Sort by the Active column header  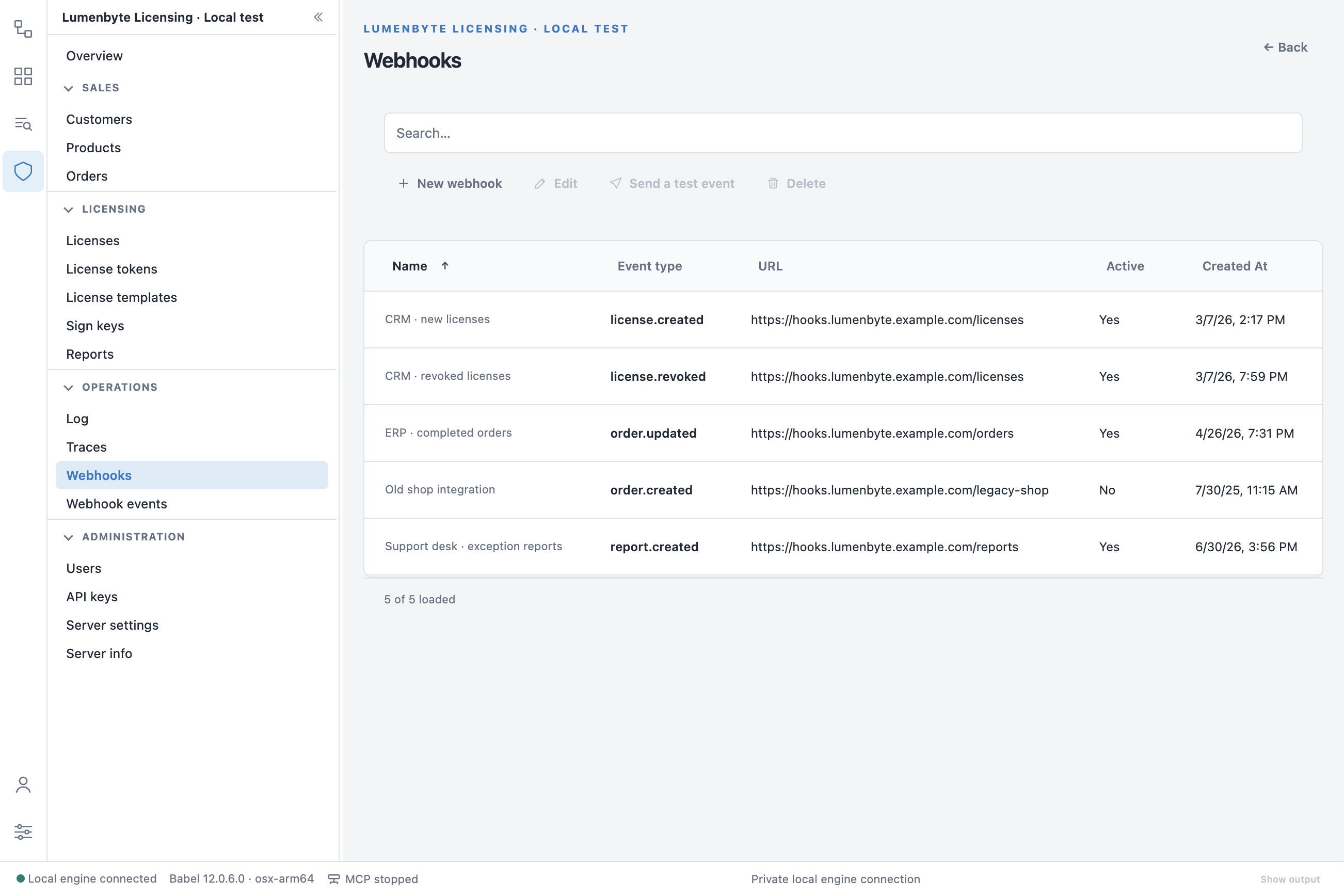pos(1125,266)
